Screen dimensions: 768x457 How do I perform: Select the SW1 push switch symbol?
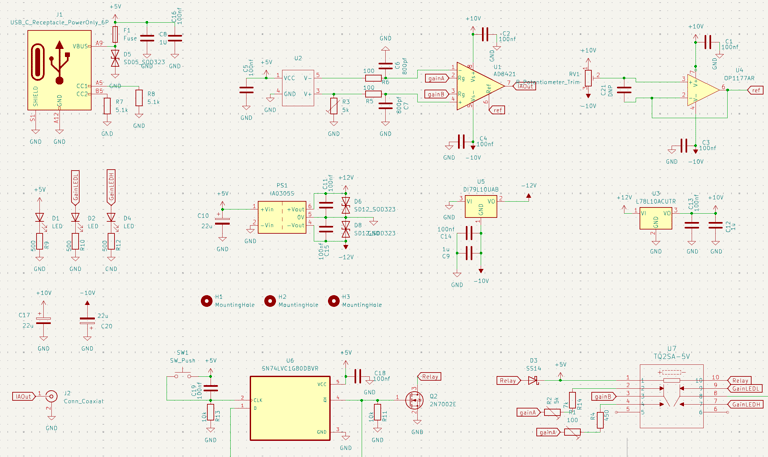183,375
